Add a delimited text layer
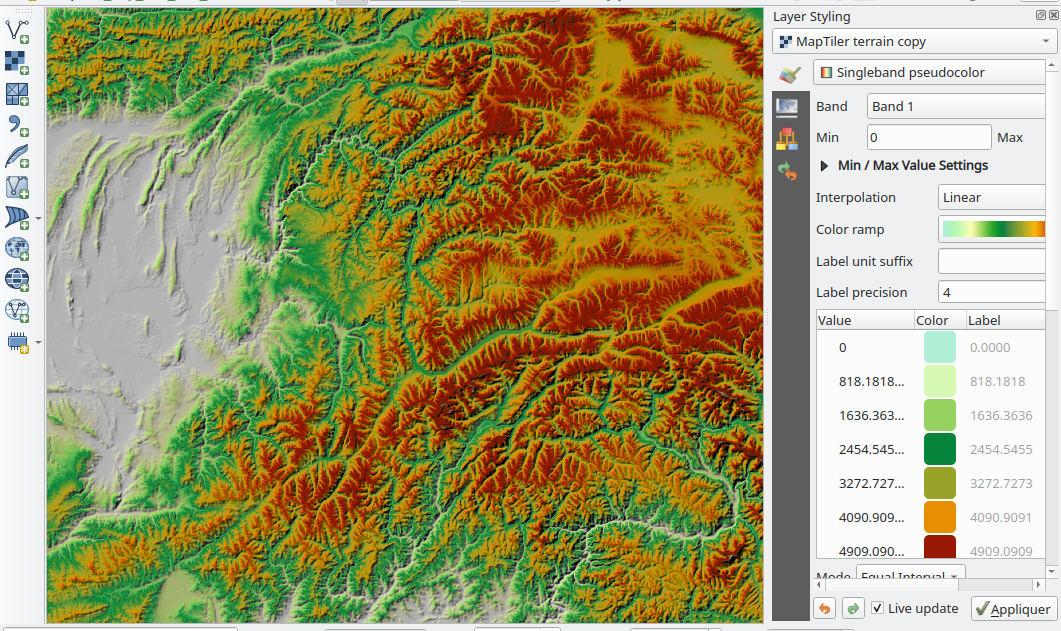The width and height of the screenshot is (1061, 631). pyautogui.click(x=16, y=124)
